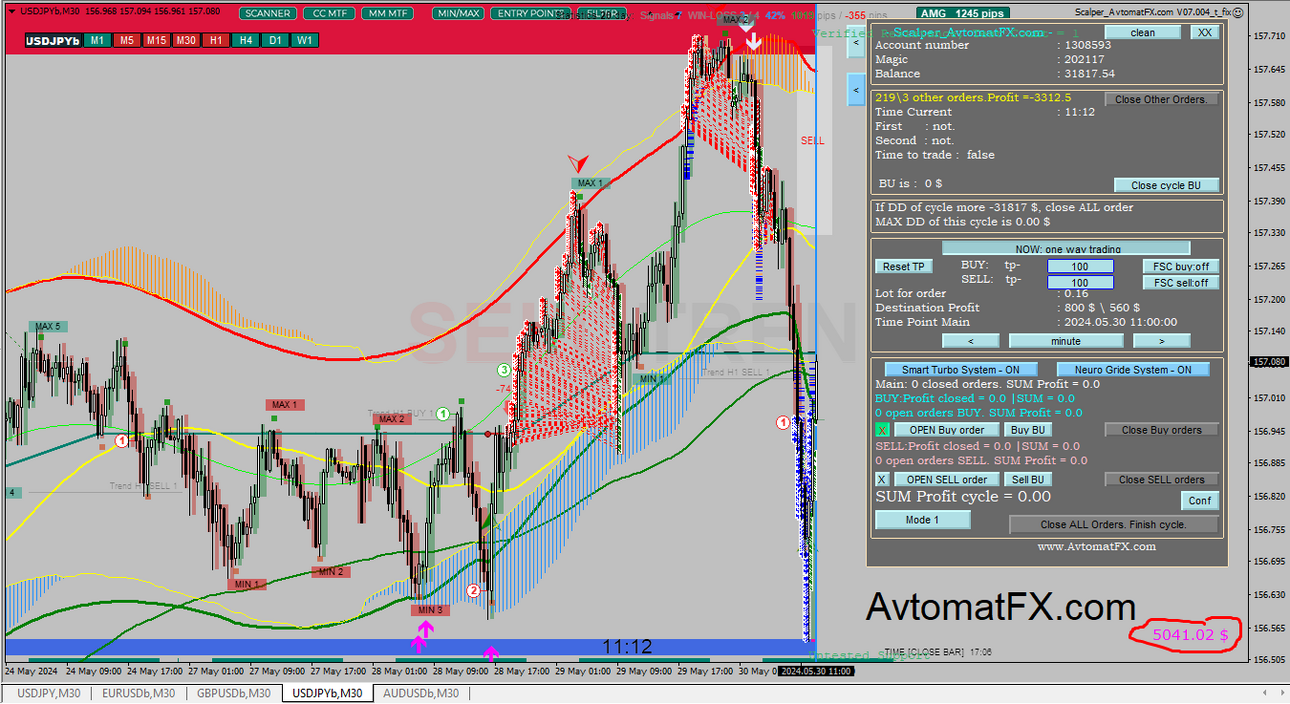The height and width of the screenshot is (704, 1290).
Task: Click the red arrow above MAX 1
Action: (x=577, y=162)
